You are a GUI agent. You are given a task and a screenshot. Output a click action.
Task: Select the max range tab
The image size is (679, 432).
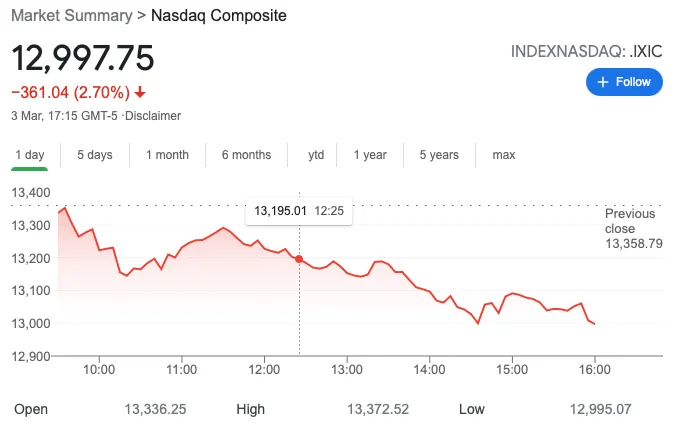pos(504,155)
